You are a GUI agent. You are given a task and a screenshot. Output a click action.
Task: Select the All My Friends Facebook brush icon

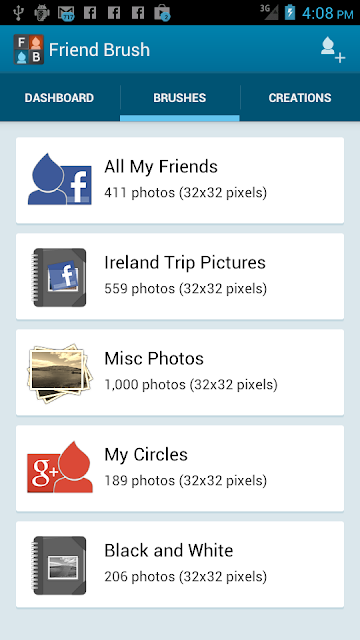pos(60,179)
